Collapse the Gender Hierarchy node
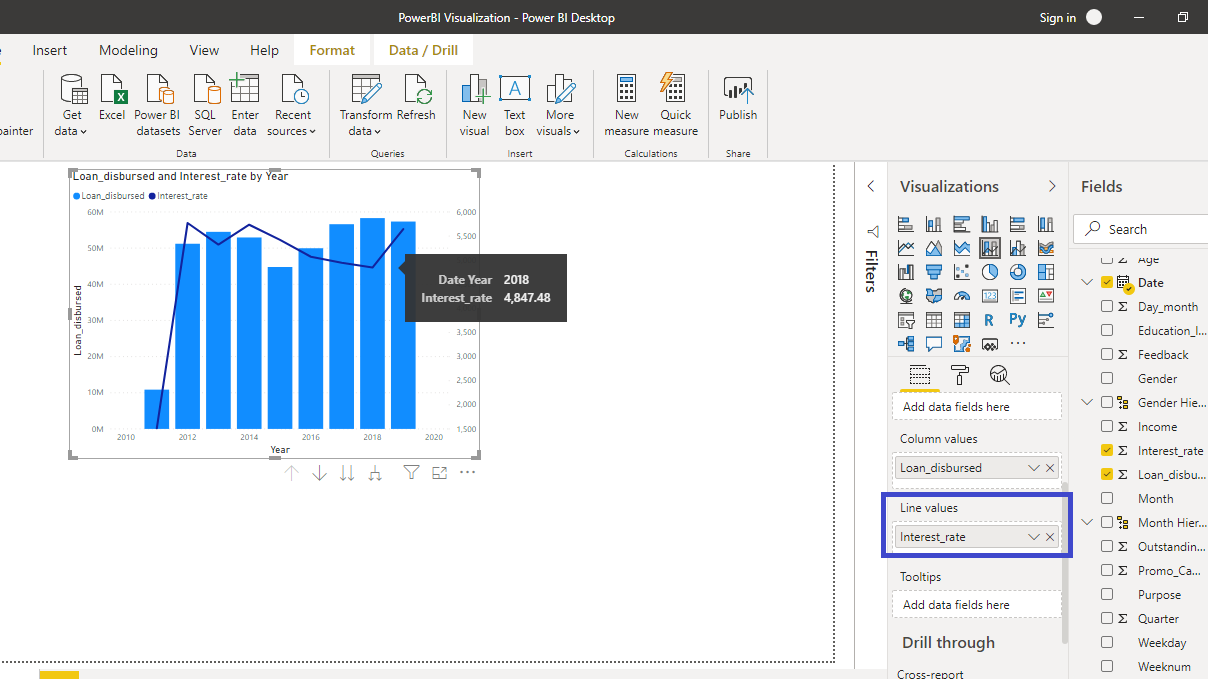Image resolution: width=1208 pixels, height=679 pixels. click(x=1087, y=403)
